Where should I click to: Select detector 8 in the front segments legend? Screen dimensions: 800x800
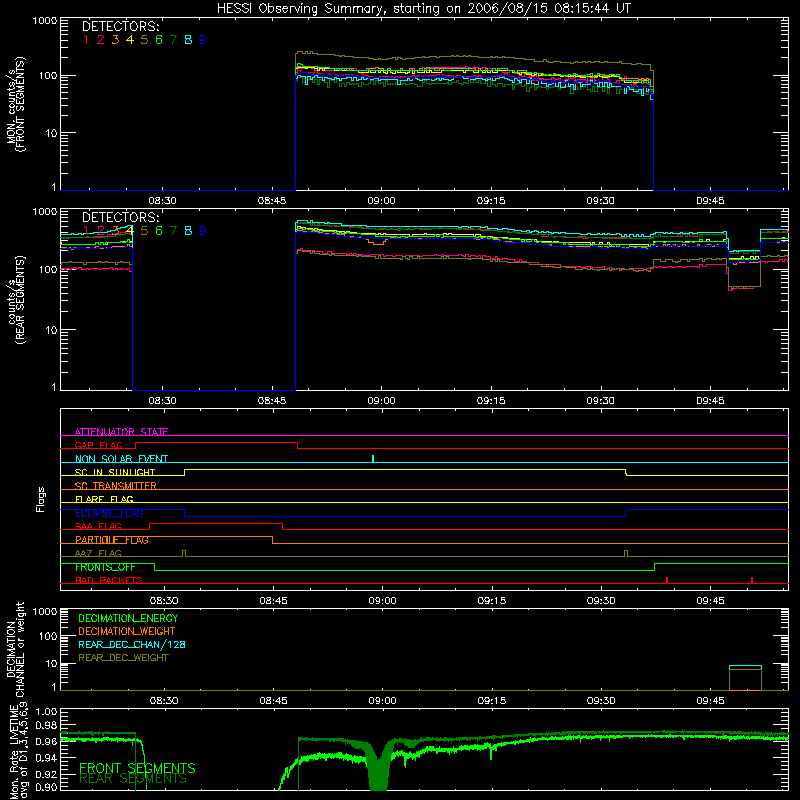point(188,40)
